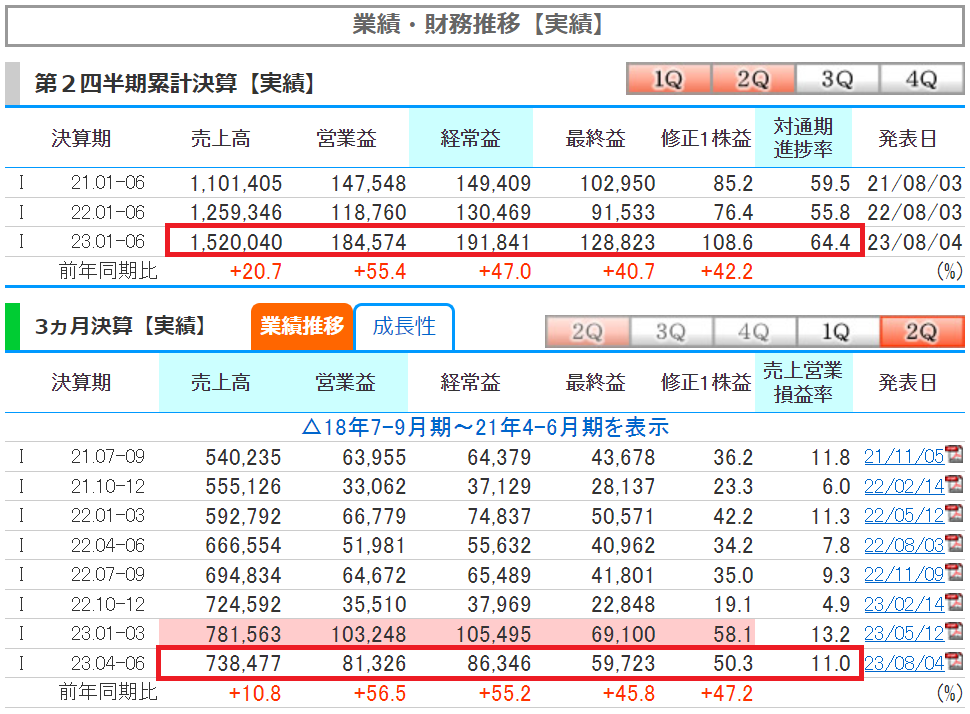
Task: Open PDF icon next to 23/02/14
Action: (x=955, y=602)
